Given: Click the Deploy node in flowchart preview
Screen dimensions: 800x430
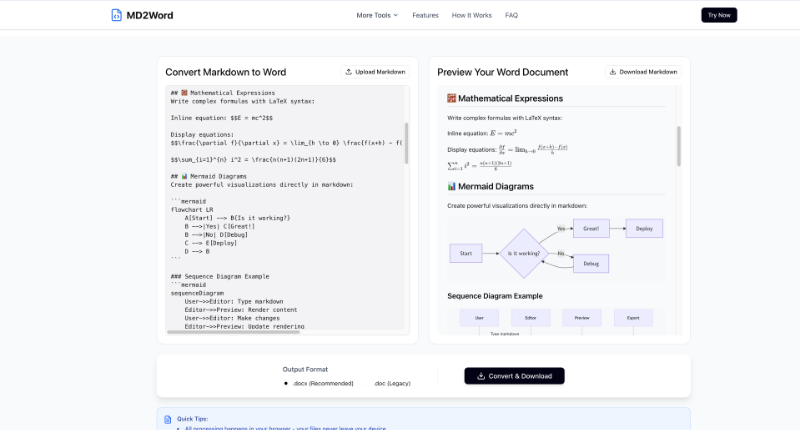Looking at the screenshot, I should (644, 229).
